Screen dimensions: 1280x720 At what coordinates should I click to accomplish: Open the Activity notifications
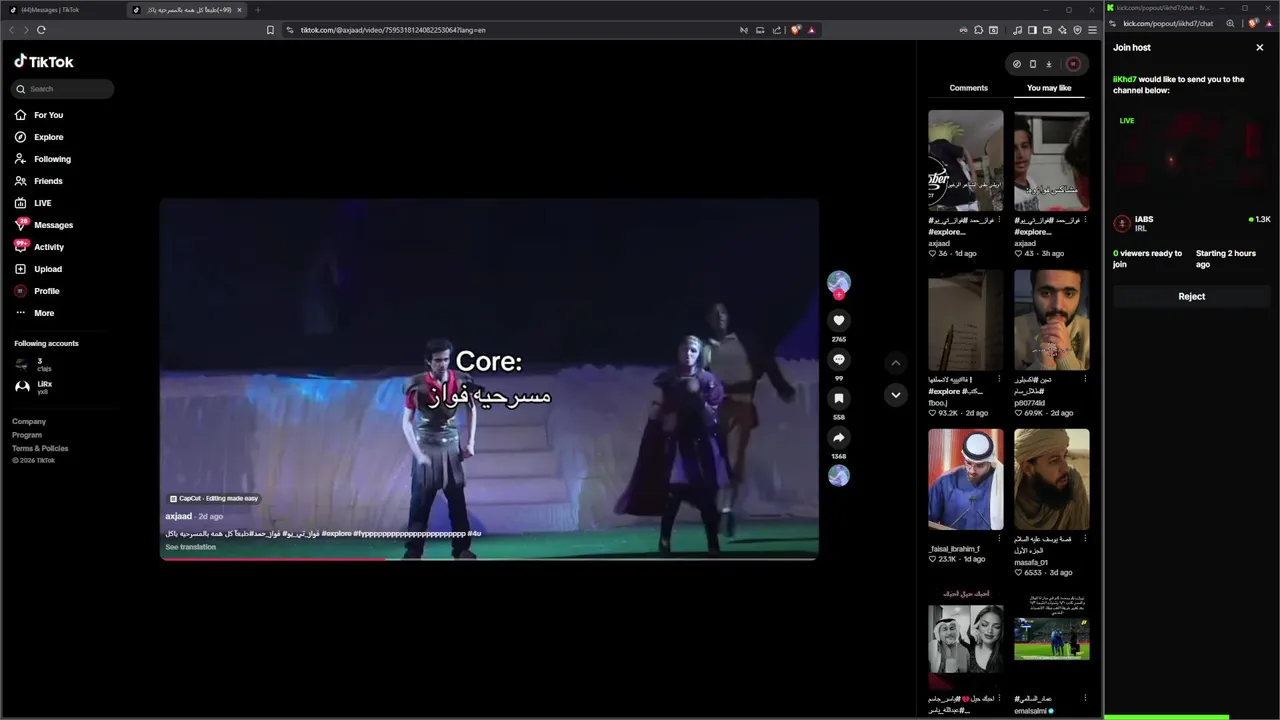(x=40, y=247)
